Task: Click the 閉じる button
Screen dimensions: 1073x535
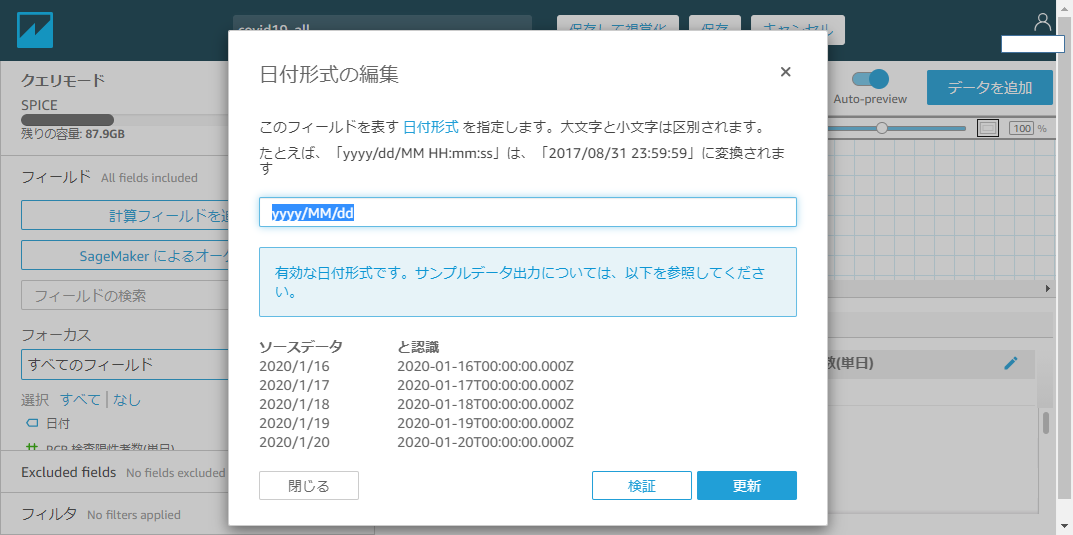Action: click(x=309, y=486)
